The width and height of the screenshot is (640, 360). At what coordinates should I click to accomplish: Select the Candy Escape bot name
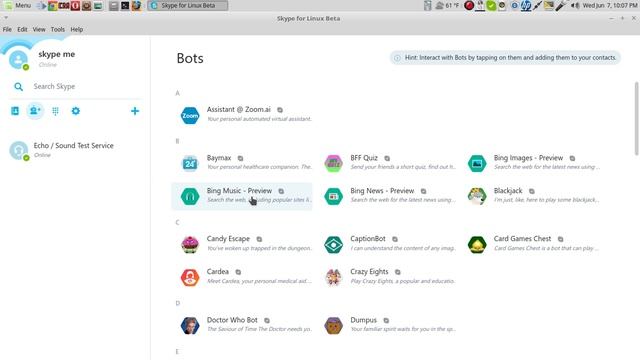(228, 239)
